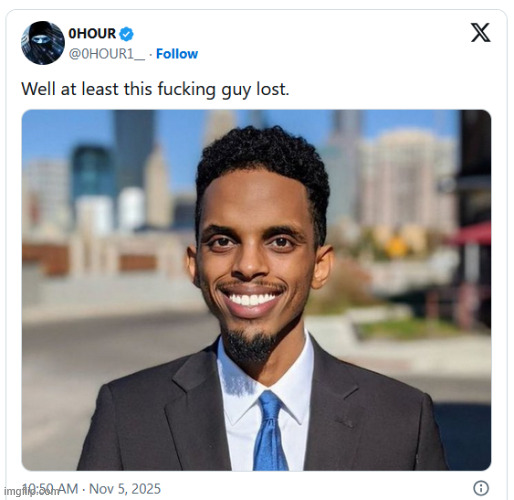The image size is (514, 500).
Task: Open the embedded tweet photo
Action: click(x=256, y=290)
